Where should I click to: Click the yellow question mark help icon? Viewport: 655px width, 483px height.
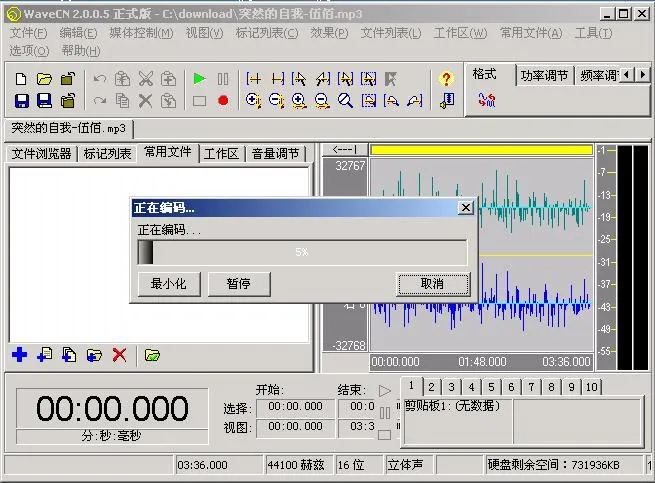tap(446, 79)
